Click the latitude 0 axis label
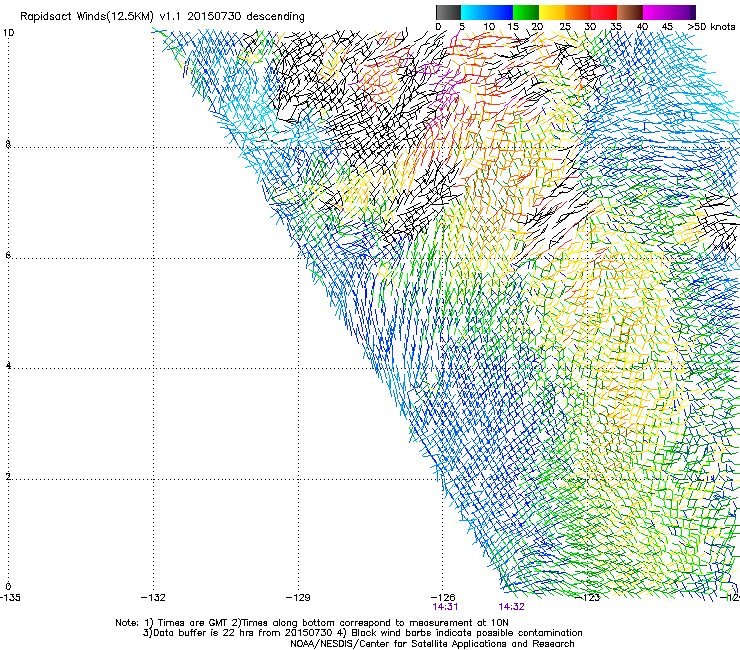The width and height of the screenshot is (740, 650). (x=8, y=587)
